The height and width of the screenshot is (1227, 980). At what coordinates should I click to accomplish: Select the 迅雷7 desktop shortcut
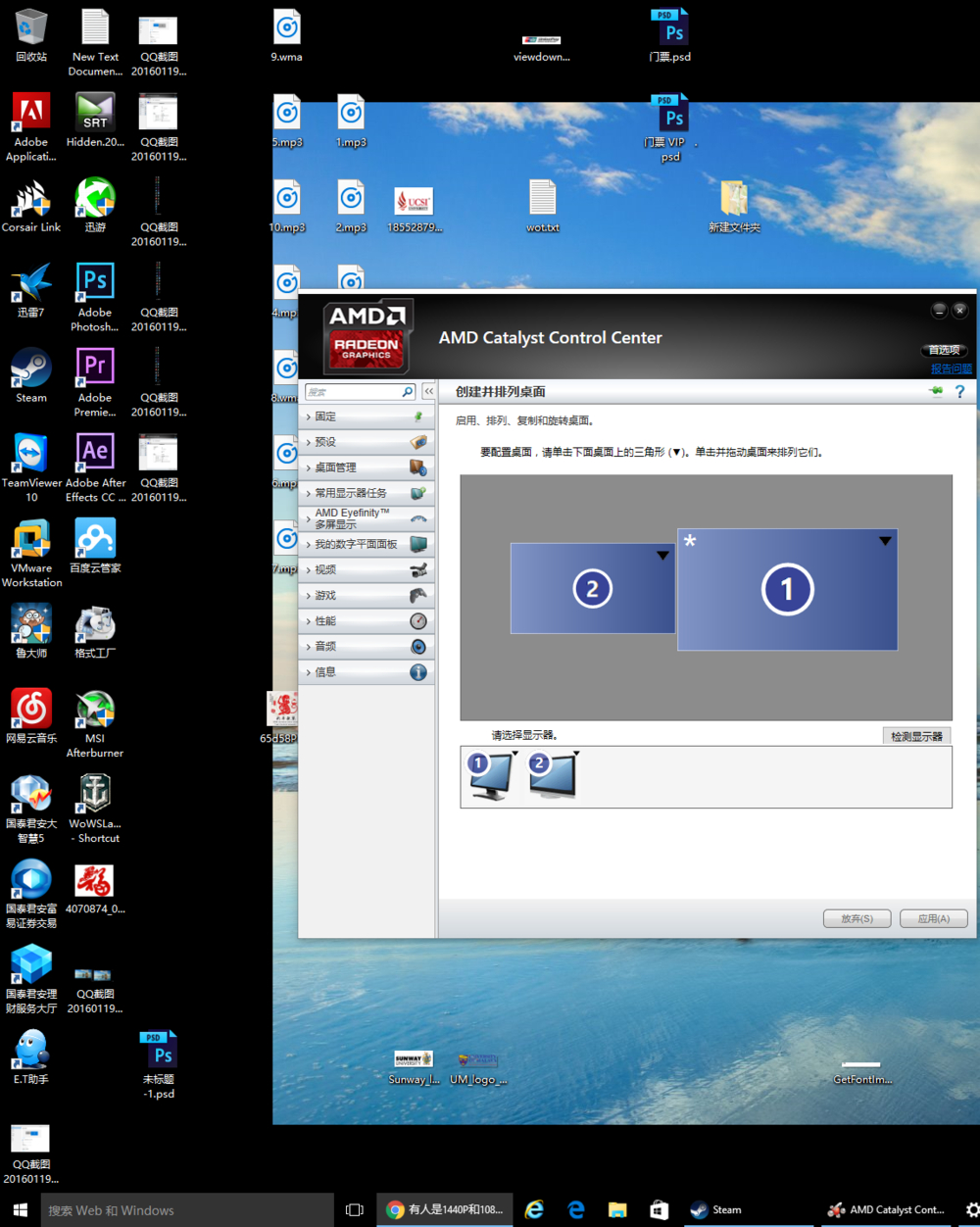pyautogui.click(x=31, y=291)
